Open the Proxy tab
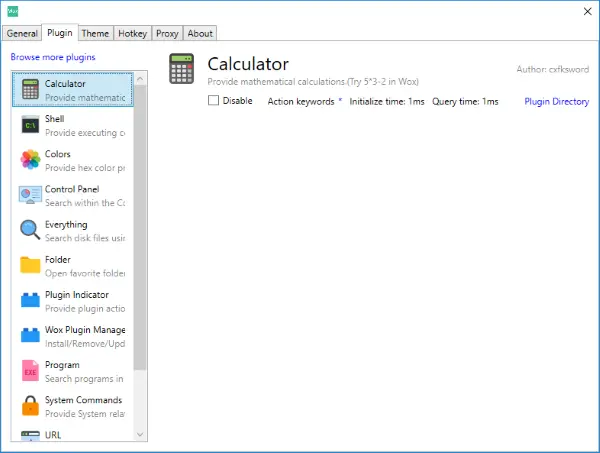Image resolution: width=600 pixels, height=453 pixels. [x=167, y=33]
